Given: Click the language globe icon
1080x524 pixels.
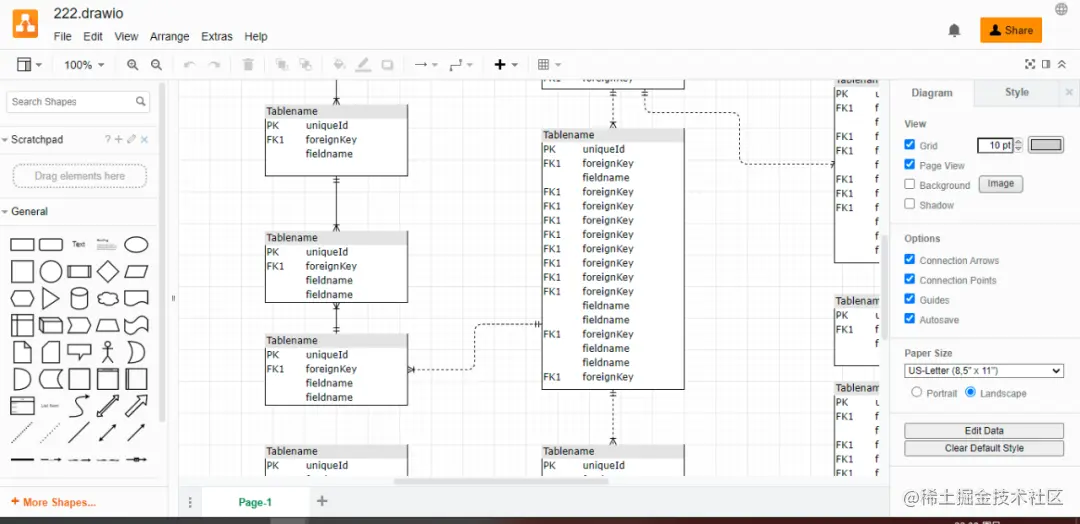Looking at the screenshot, I should [1061, 9].
